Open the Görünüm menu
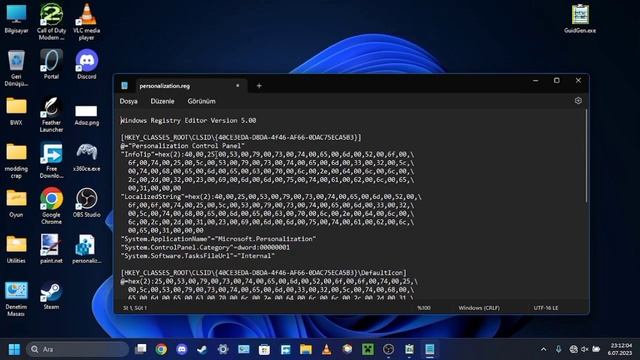640x360 pixels. click(x=201, y=101)
